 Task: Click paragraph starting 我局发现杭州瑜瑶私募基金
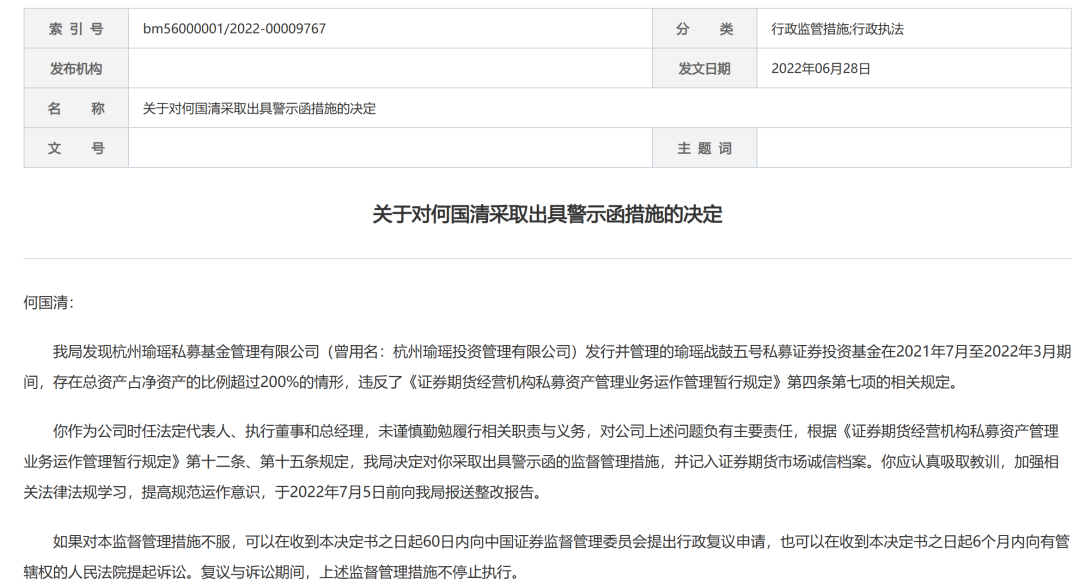pos(547,367)
